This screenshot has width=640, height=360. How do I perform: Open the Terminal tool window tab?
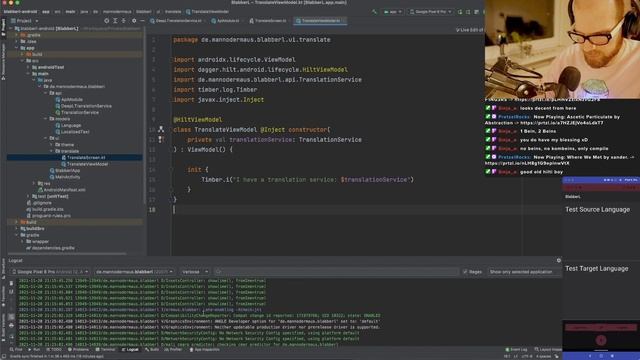tap(106, 350)
